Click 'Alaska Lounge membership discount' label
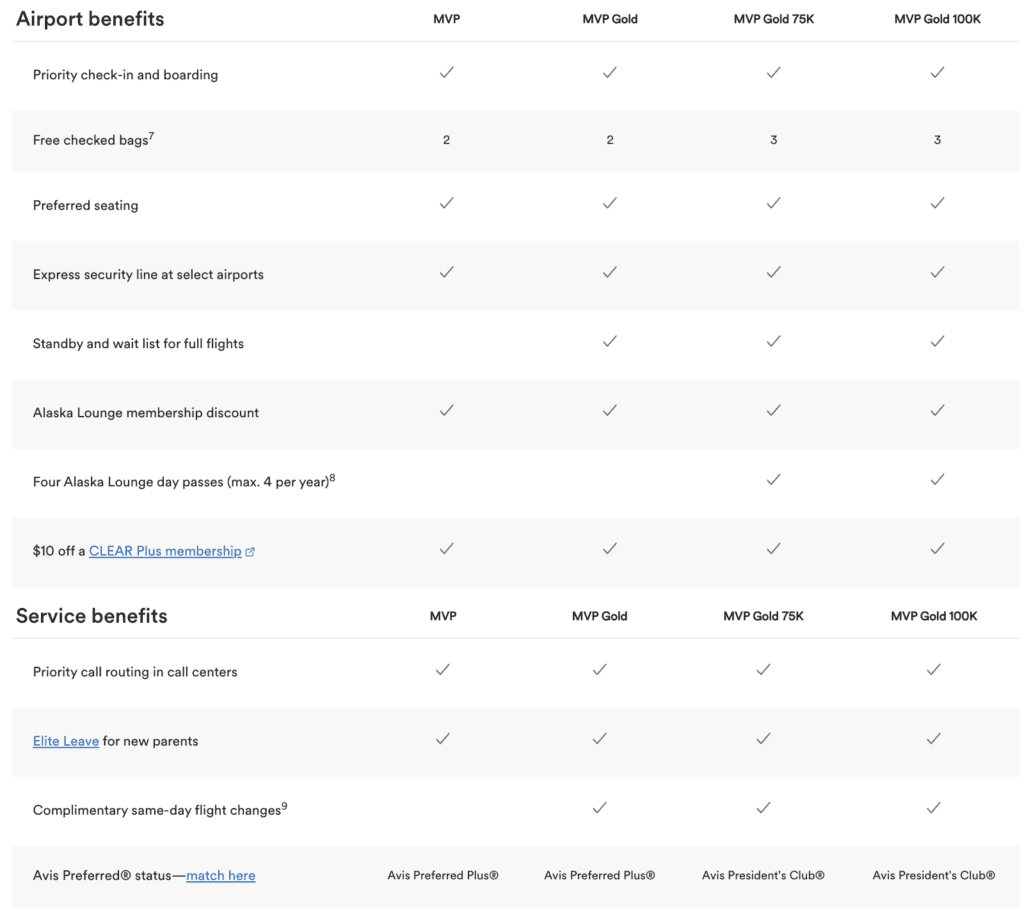 tap(146, 413)
